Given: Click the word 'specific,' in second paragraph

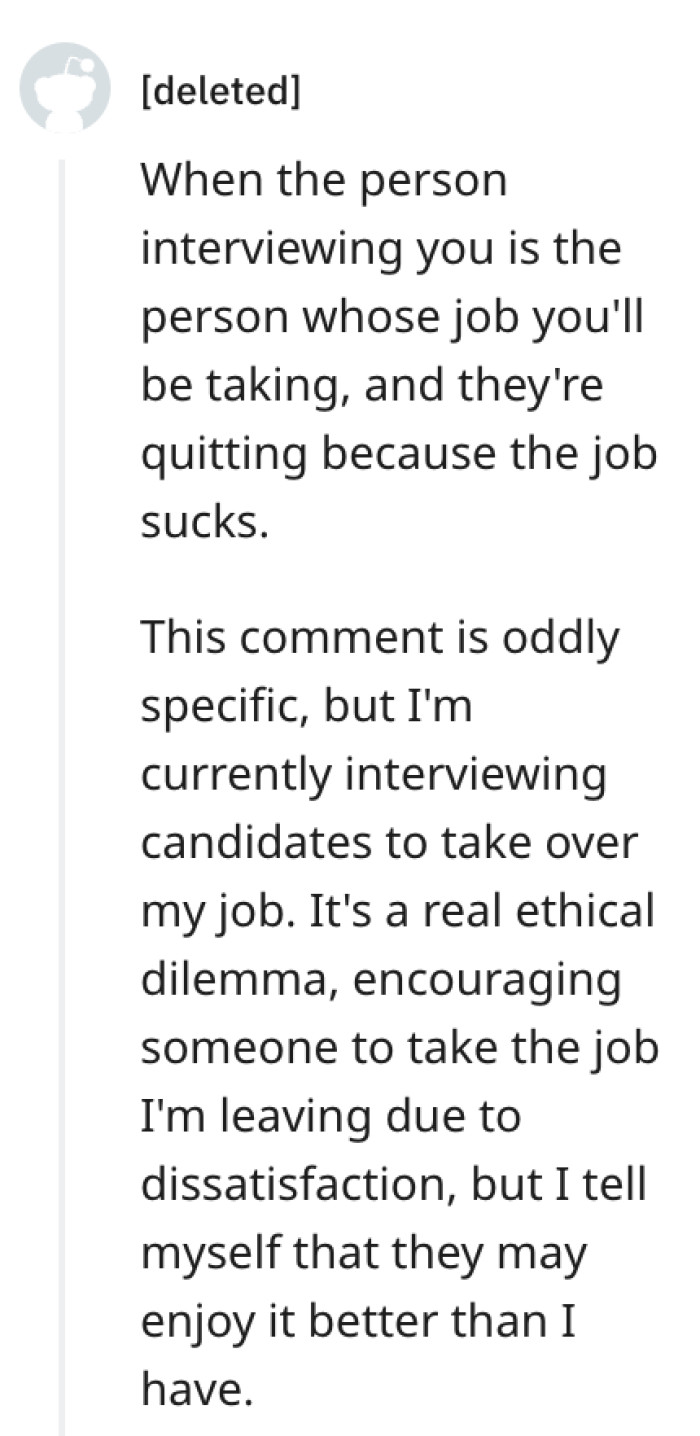Looking at the screenshot, I should [225, 708].
